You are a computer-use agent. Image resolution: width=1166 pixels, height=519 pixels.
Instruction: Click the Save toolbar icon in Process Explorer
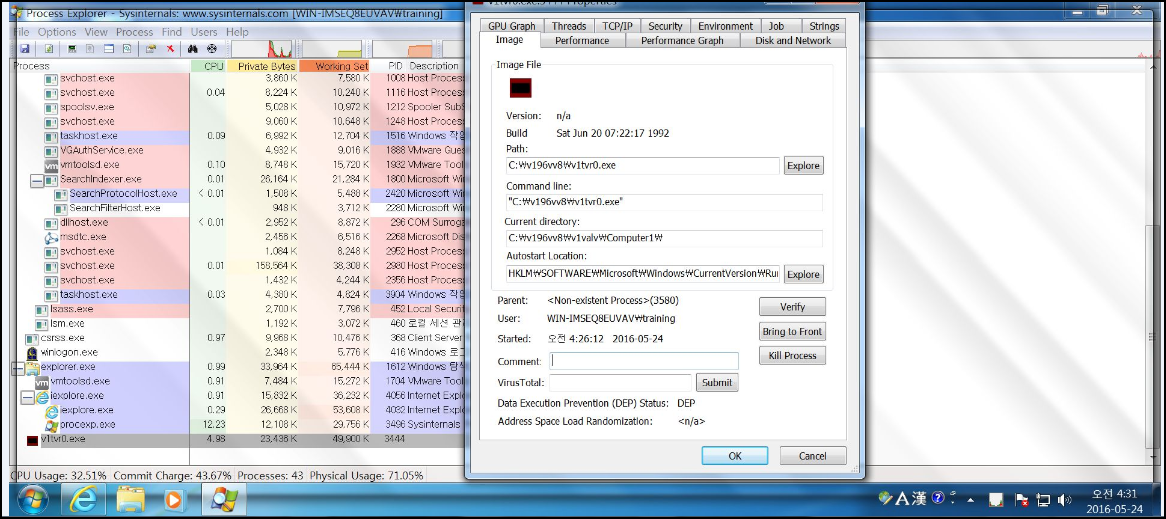click(25, 49)
